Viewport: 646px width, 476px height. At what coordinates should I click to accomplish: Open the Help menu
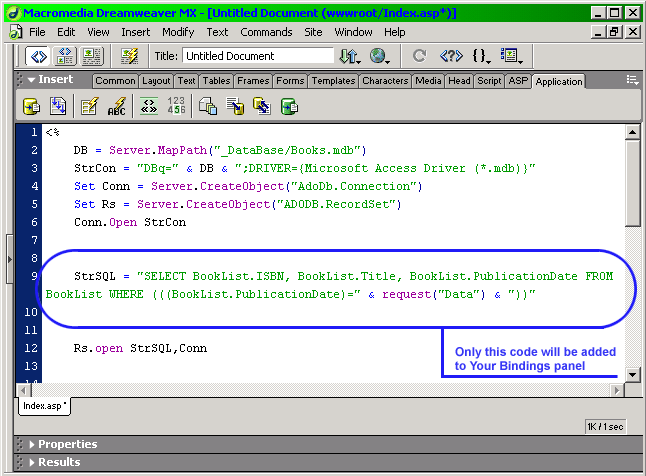click(x=394, y=32)
